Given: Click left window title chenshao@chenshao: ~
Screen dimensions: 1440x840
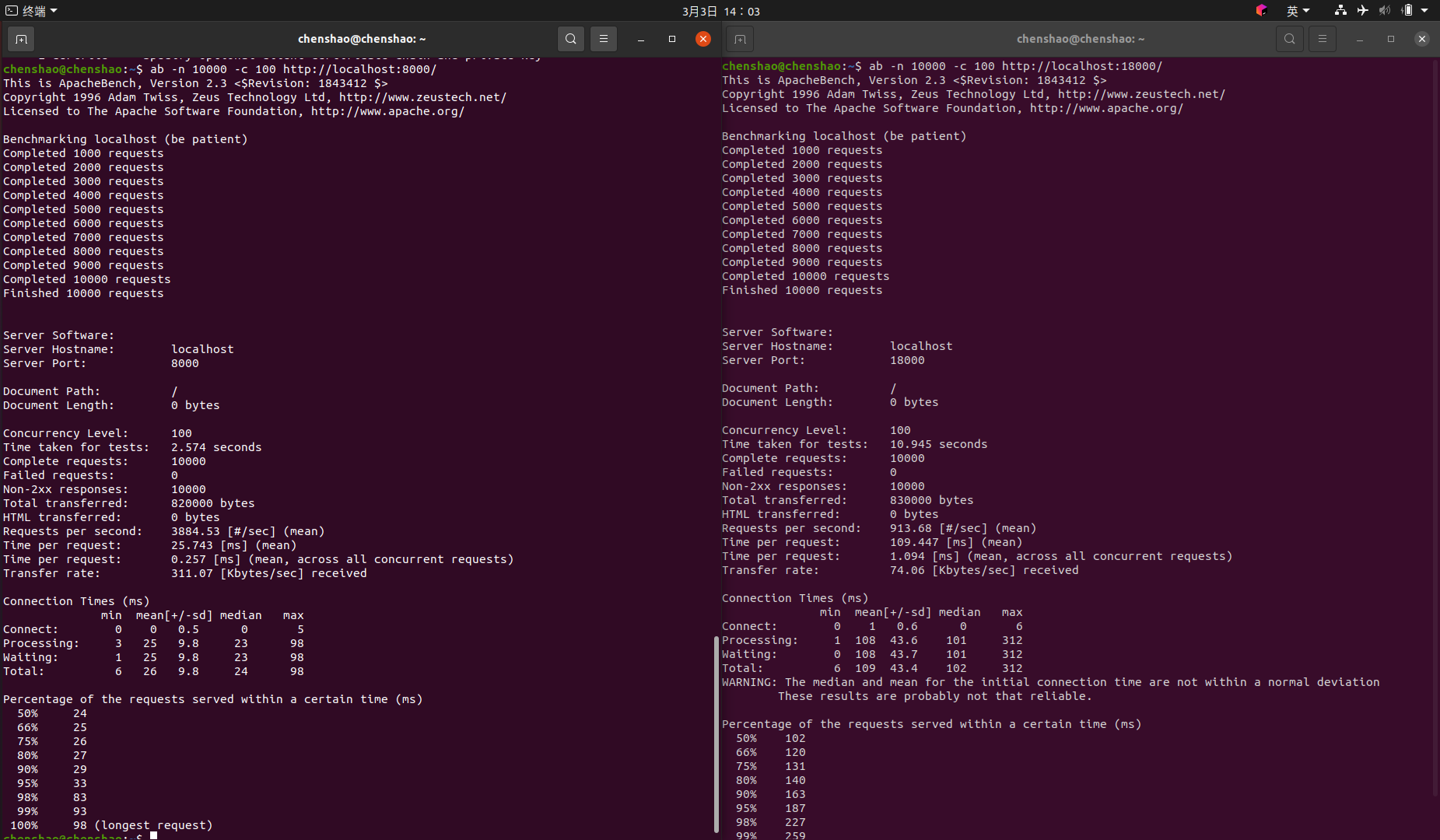Looking at the screenshot, I should point(362,39).
